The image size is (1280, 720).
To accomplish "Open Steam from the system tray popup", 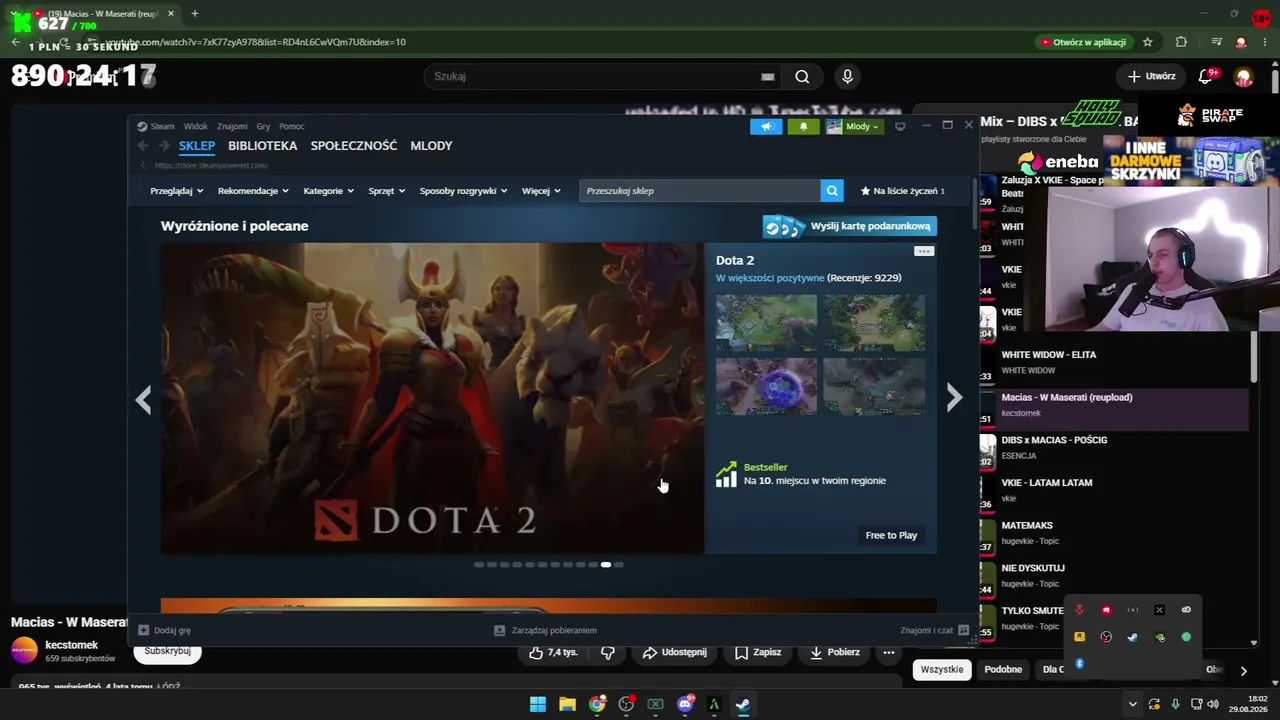I will [x=1132, y=637].
